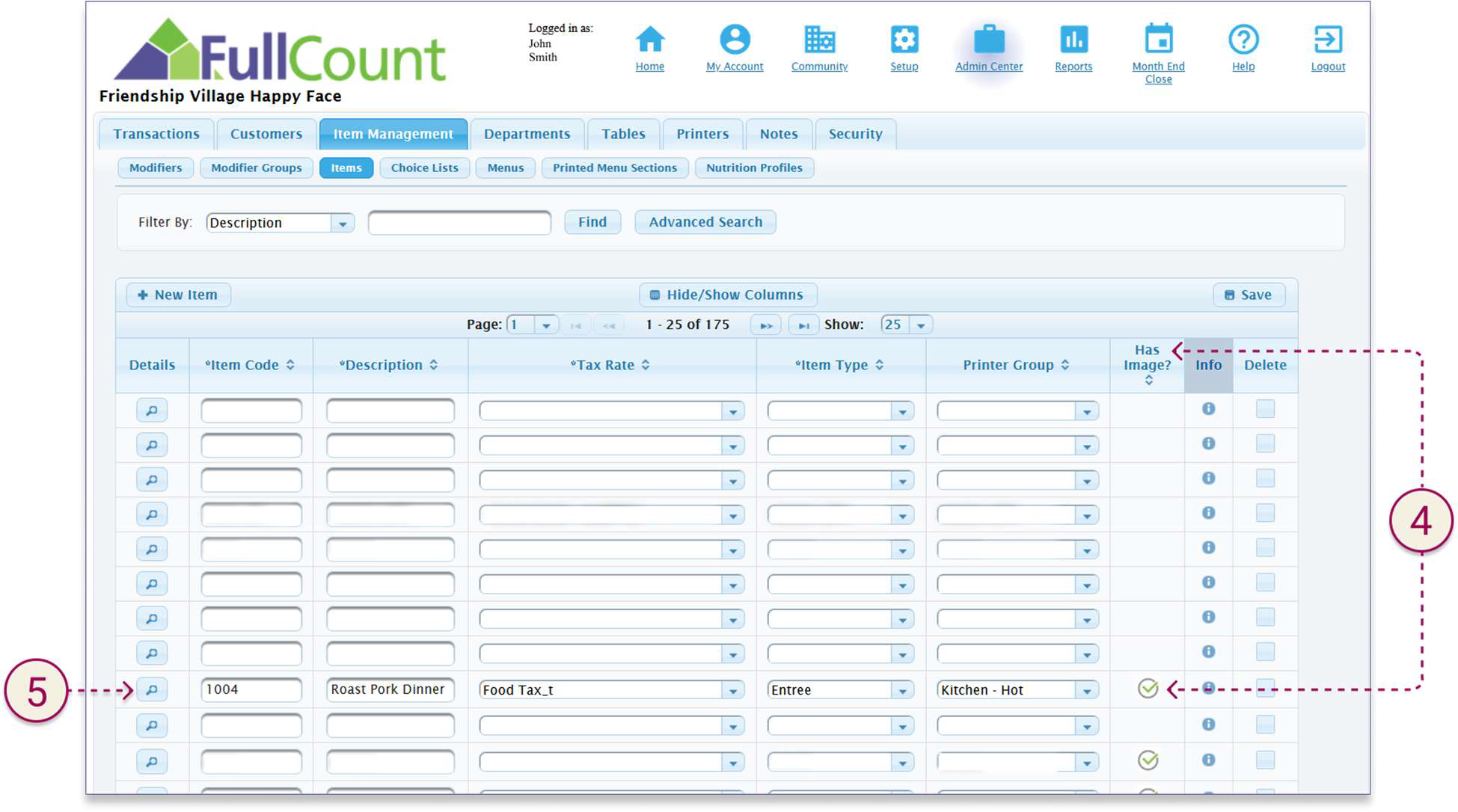Image resolution: width=1458 pixels, height=812 pixels.
Task: Go to next page arrow in pager
Action: [765, 325]
